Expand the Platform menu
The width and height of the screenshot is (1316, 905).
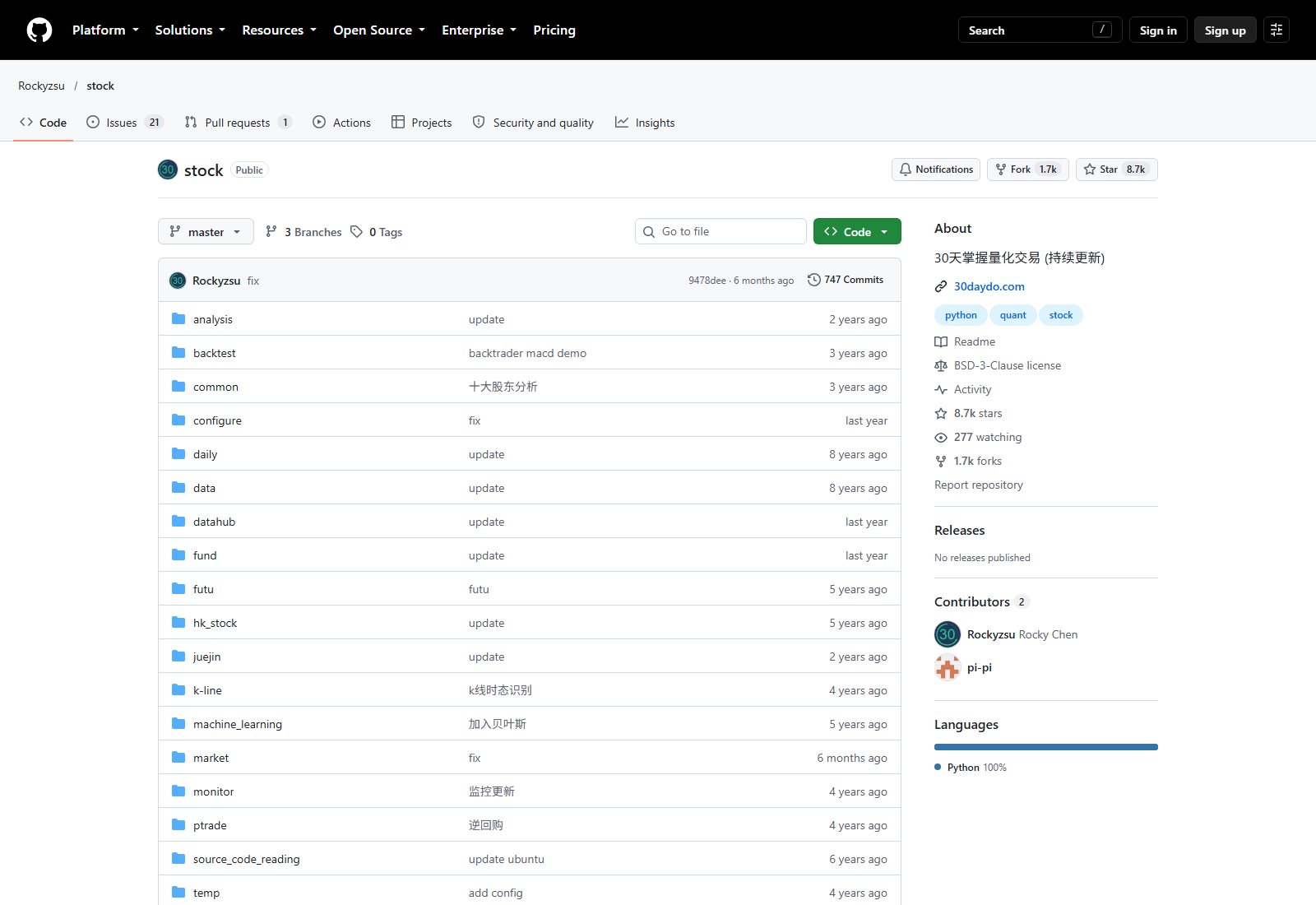[105, 30]
